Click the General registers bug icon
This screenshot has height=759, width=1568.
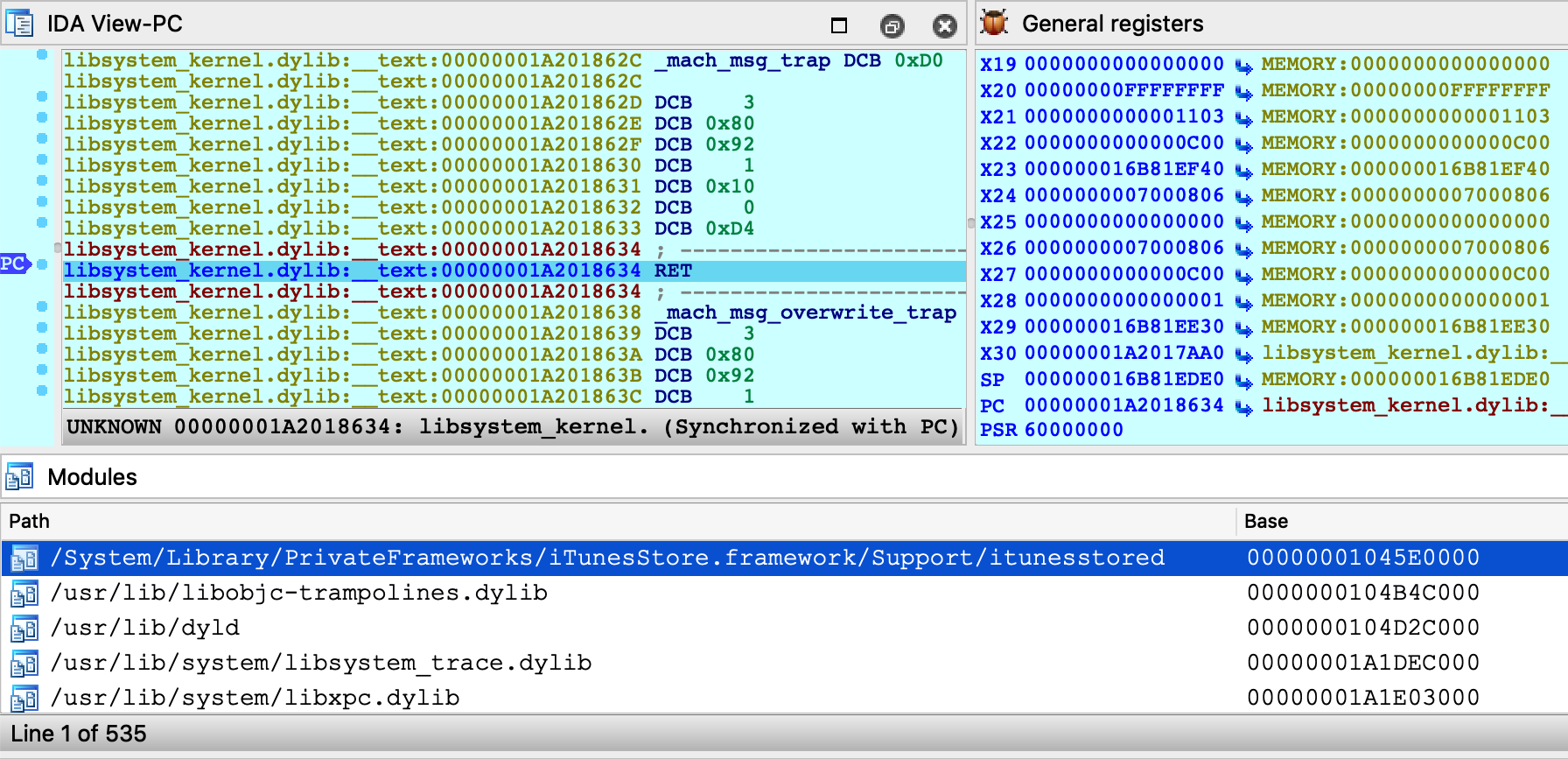(994, 23)
